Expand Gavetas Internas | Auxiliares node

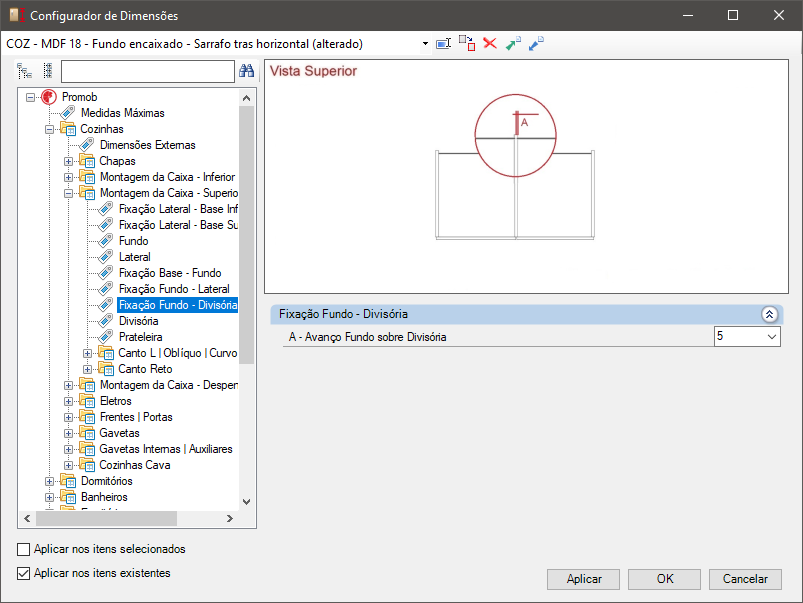[x=68, y=449]
